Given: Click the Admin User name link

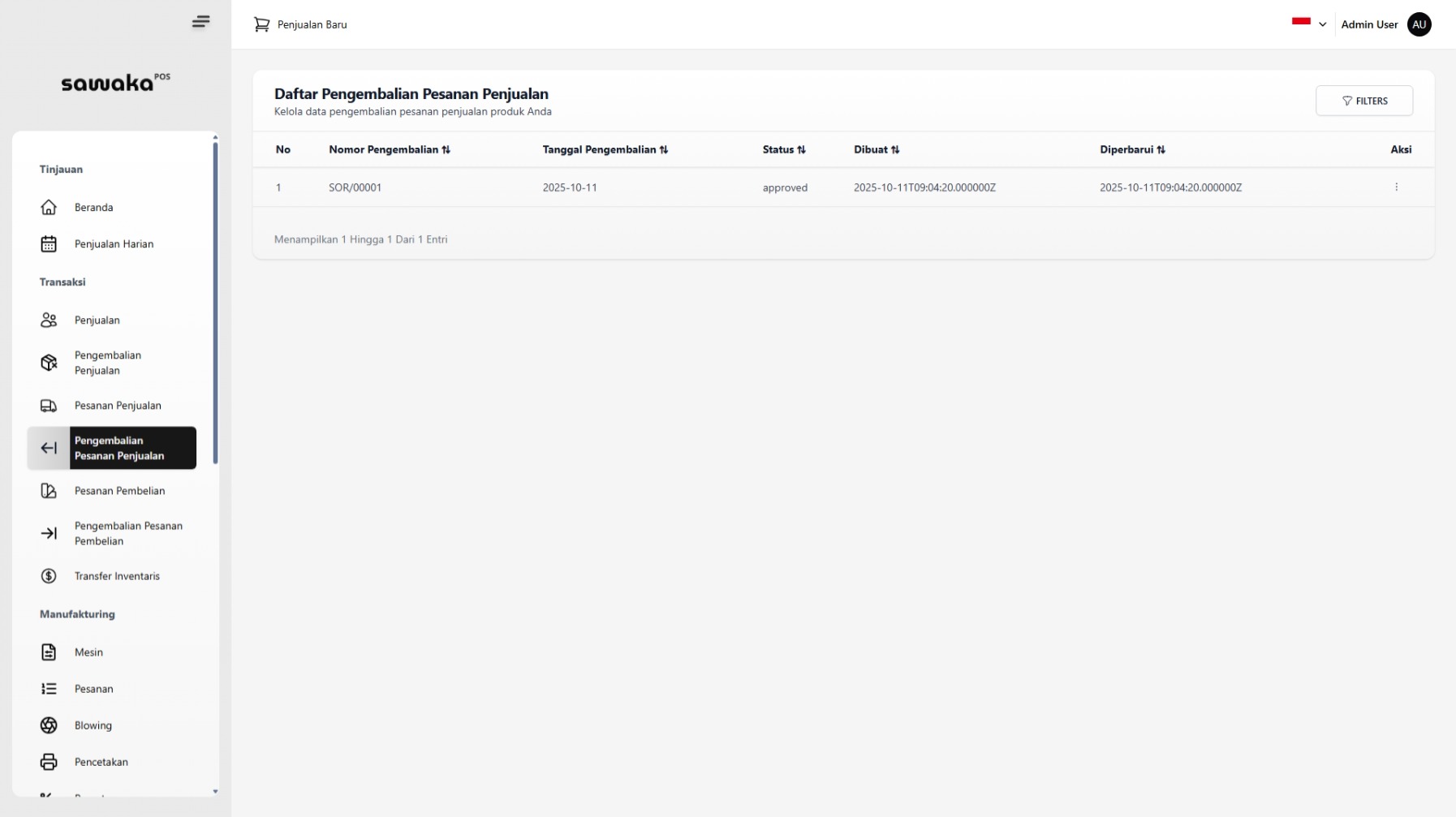Looking at the screenshot, I should [x=1368, y=24].
